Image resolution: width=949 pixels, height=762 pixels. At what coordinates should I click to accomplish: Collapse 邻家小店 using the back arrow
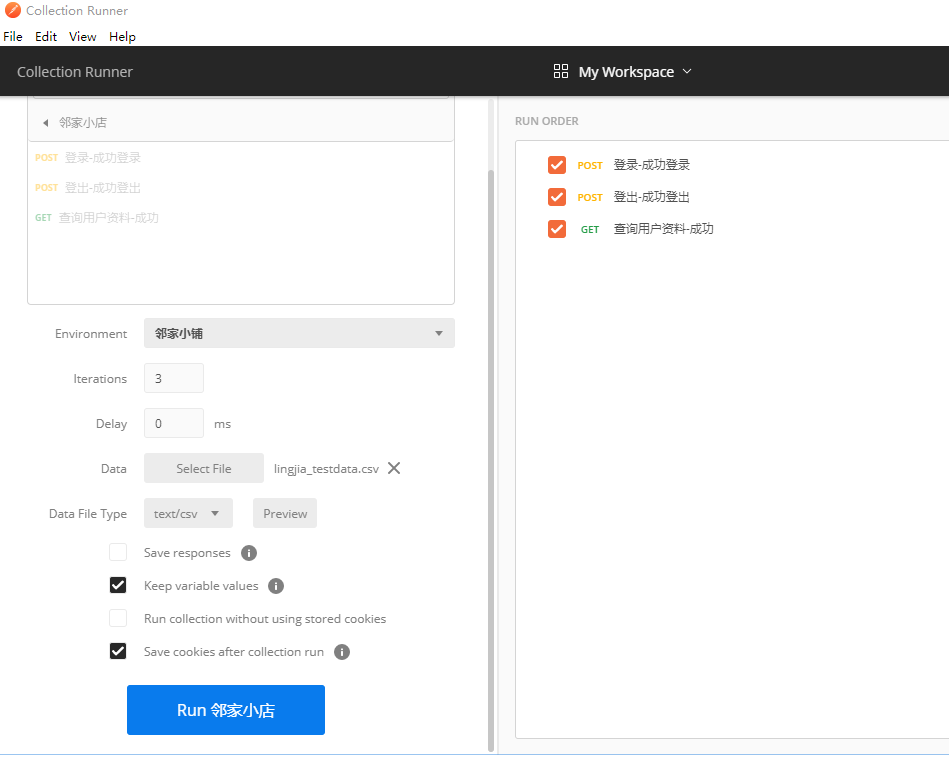(44, 122)
